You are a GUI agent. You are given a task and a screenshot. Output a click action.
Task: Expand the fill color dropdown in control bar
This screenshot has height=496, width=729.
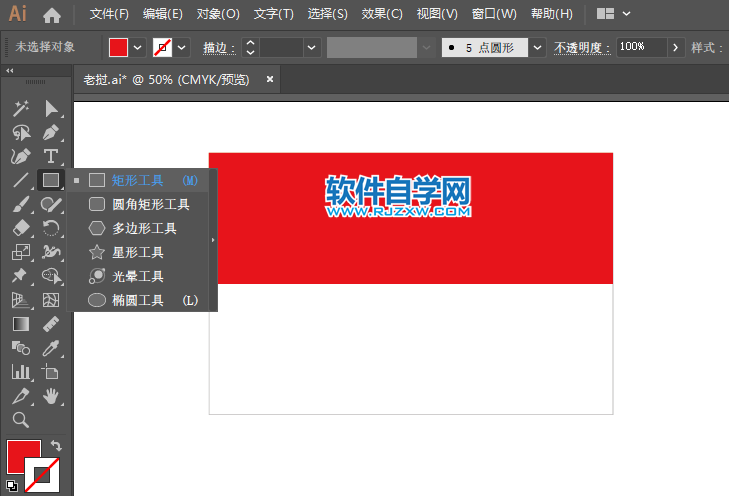(137, 47)
